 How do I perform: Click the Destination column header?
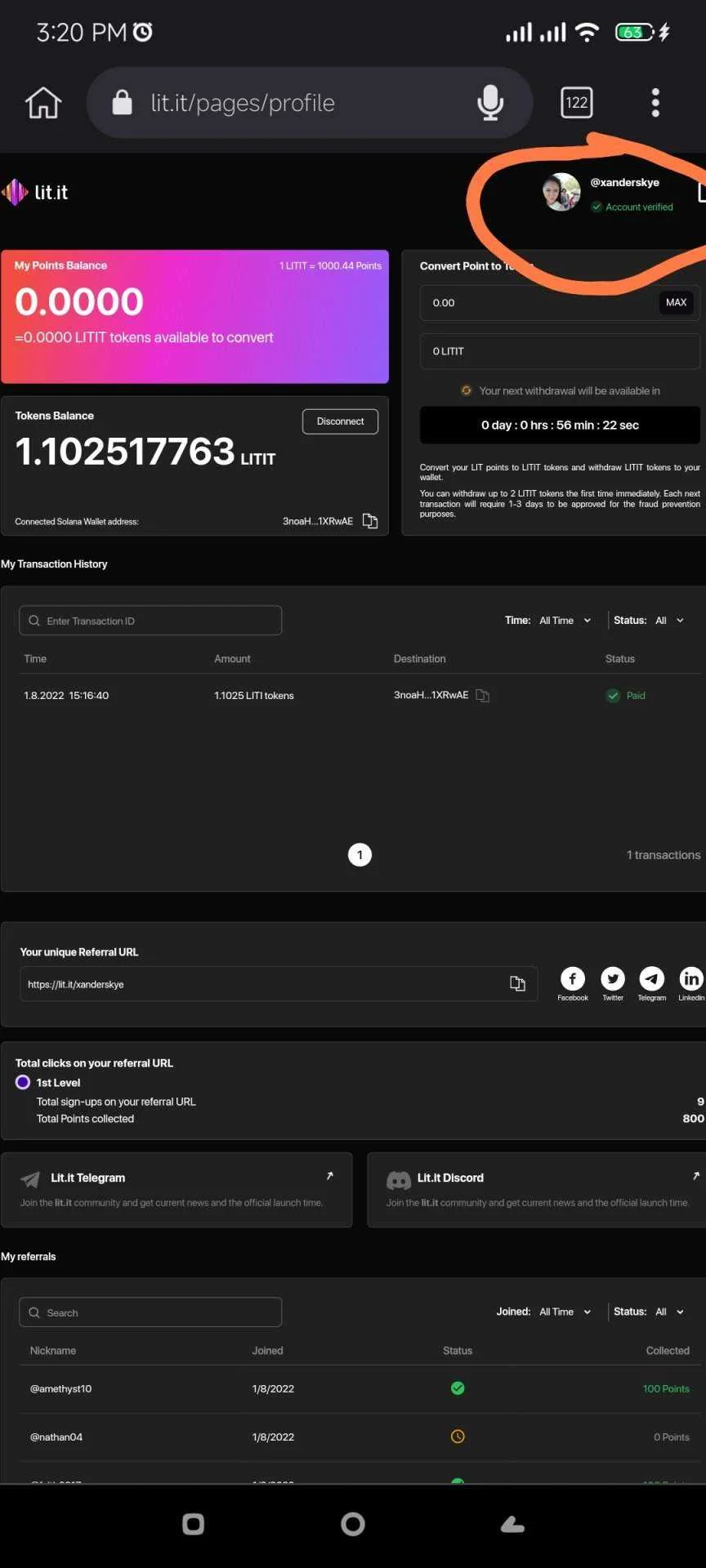click(x=420, y=659)
